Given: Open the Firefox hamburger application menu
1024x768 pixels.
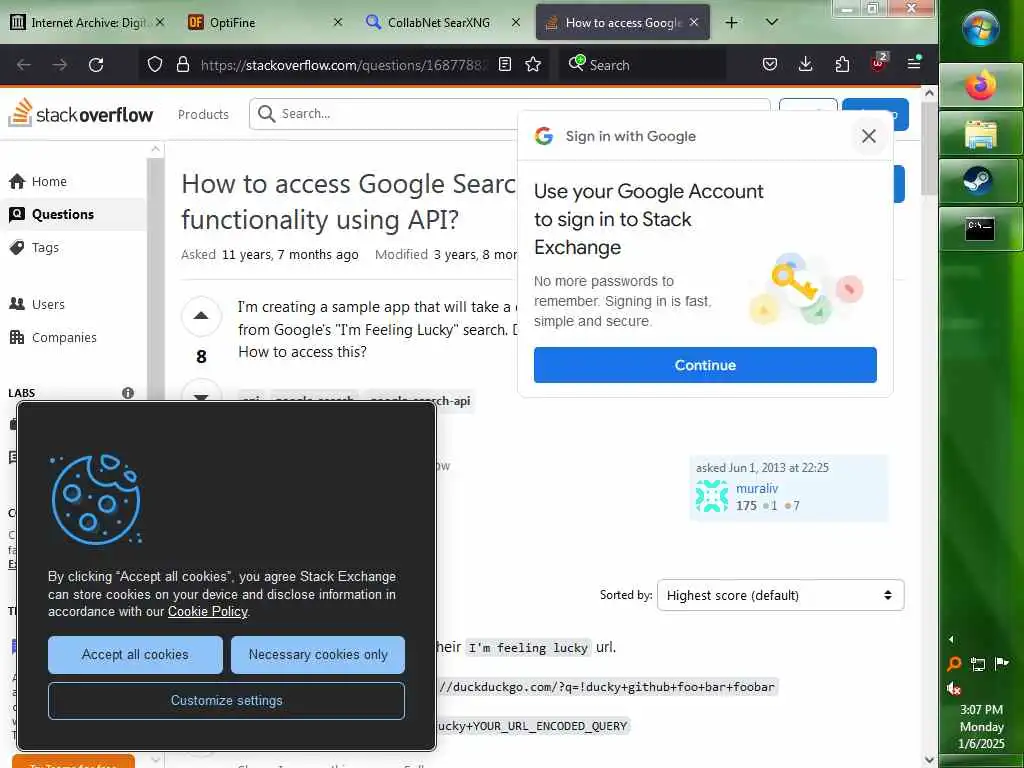Looking at the screenshot, I should point(914,63).
